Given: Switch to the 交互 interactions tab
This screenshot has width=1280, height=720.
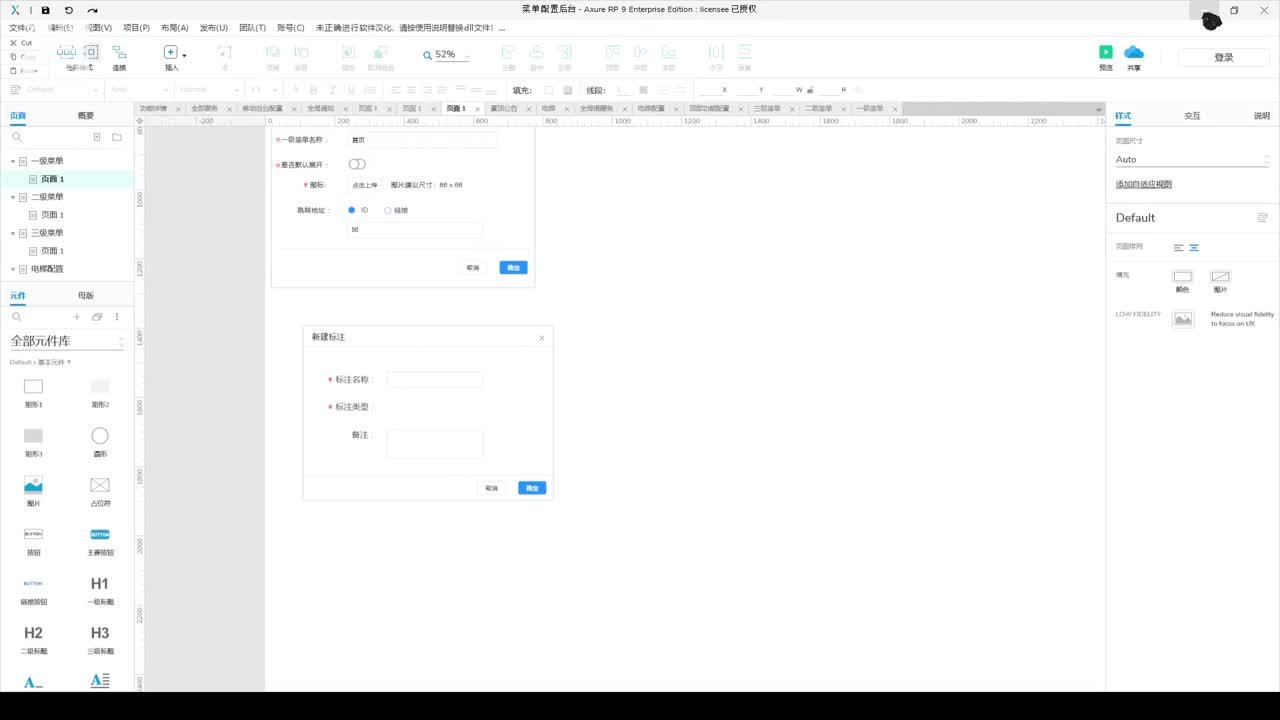Looking at the screenshot, I should point(1192,116).
